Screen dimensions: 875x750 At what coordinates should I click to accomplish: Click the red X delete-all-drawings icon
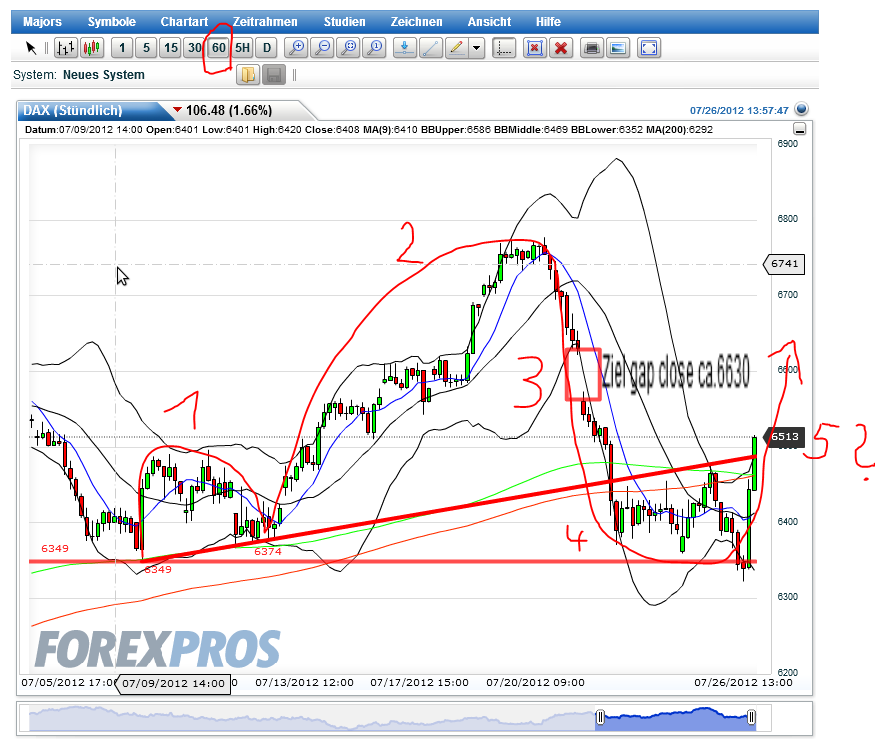point(562,47)
